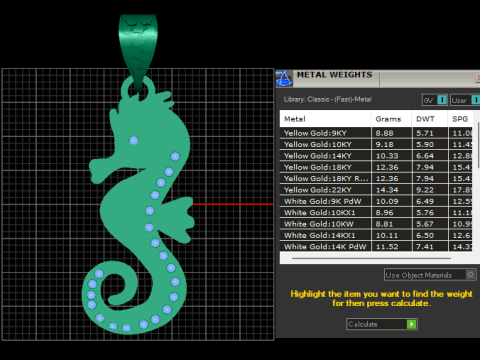Select the White Gold:10KX1 row
The width and height of the screenshot is (480, 360).
pos(376,213)
